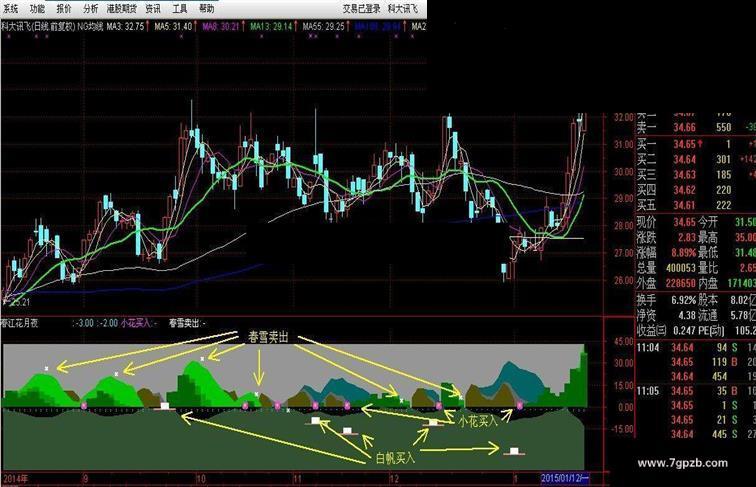Click the -15.00 indicator axis label
Image resolution: width=756 pixels, height=487 pixels.
click(x=622, y=429)
